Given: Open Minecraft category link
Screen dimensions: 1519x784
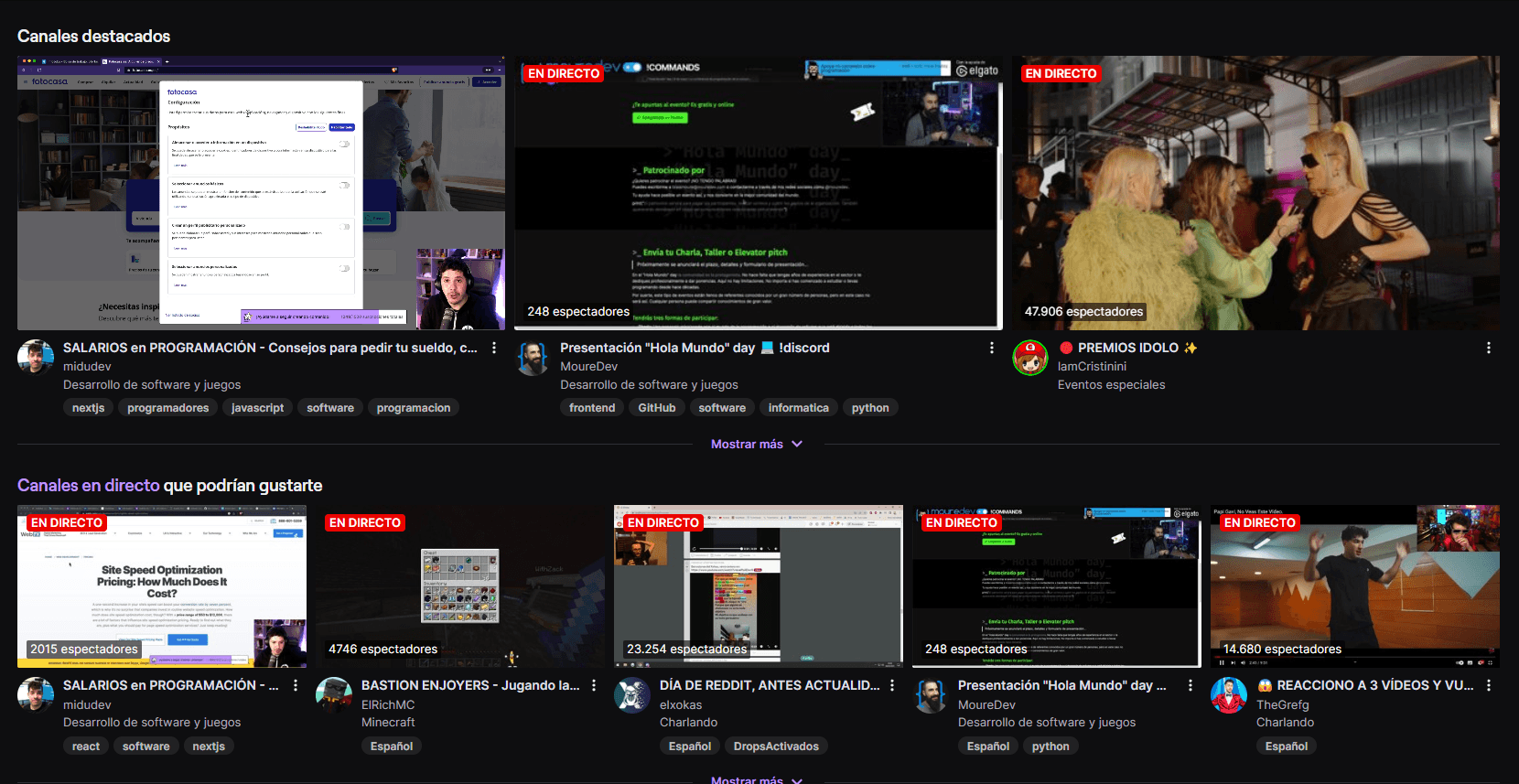Looking at the screenshot, I should coord(388,723).
